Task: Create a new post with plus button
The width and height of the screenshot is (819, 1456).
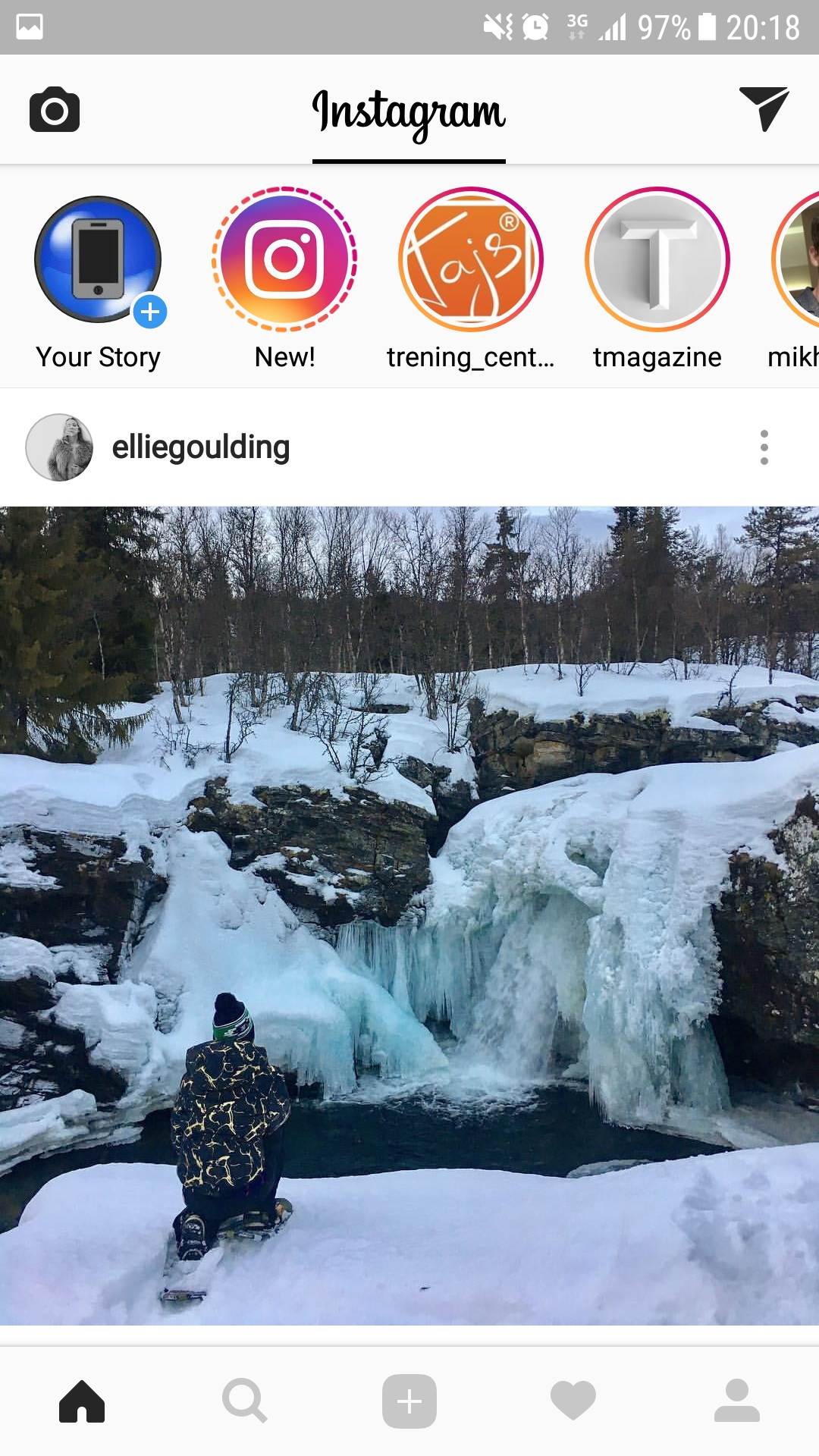Action: click(409, 1401)
